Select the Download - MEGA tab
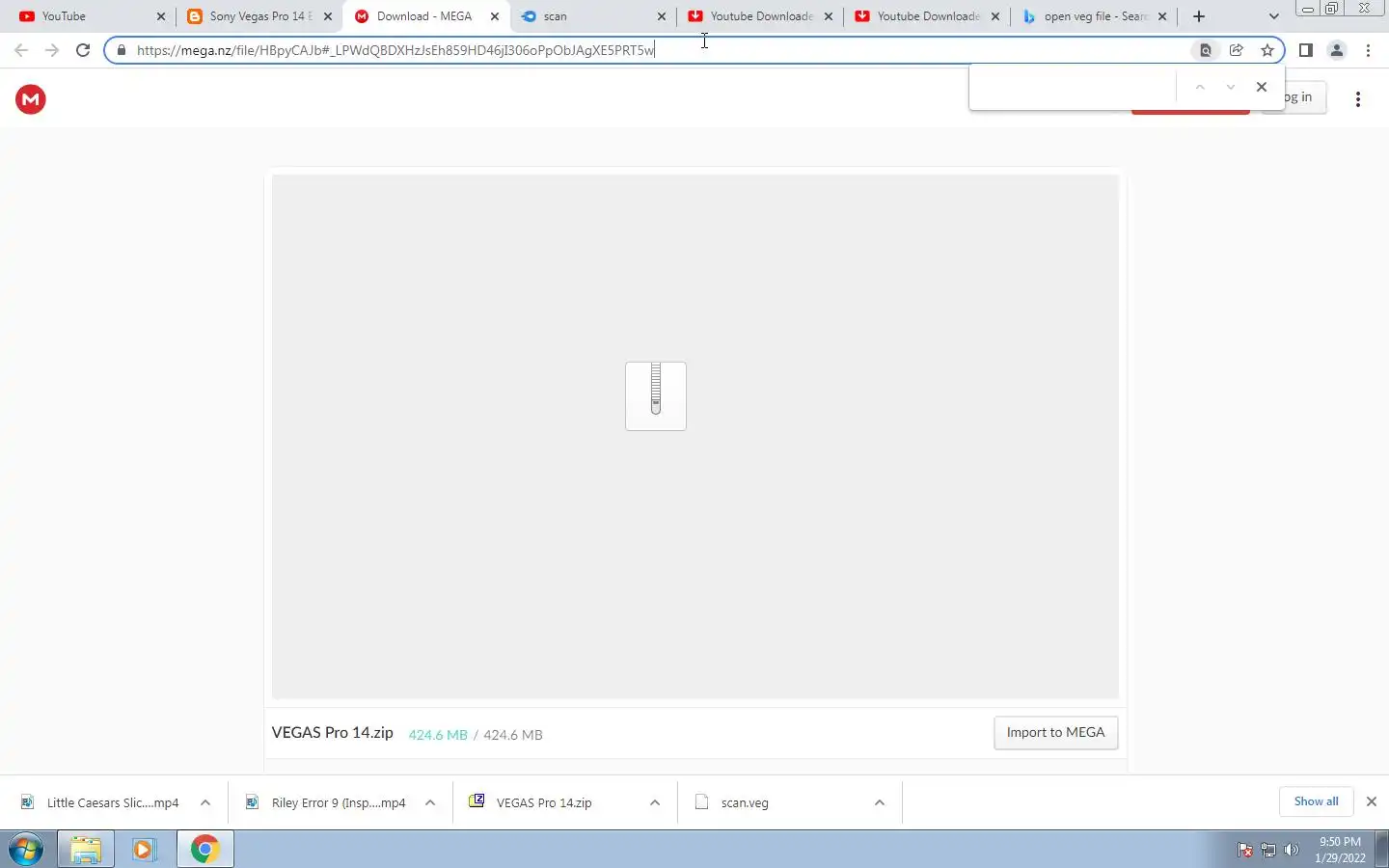 (x=425, y=16)
